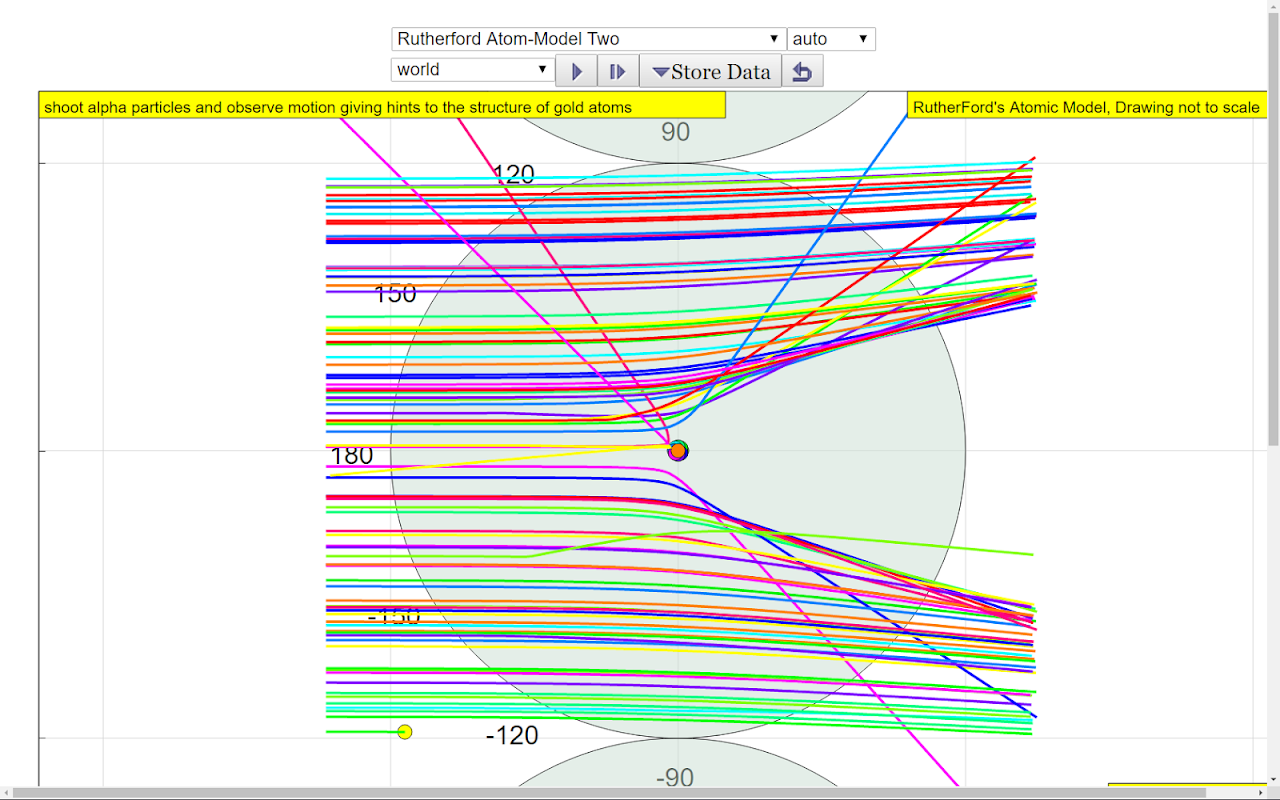
Task: Open the Rutherford Atom-Model Two dropdown
Action: (588, 39)
